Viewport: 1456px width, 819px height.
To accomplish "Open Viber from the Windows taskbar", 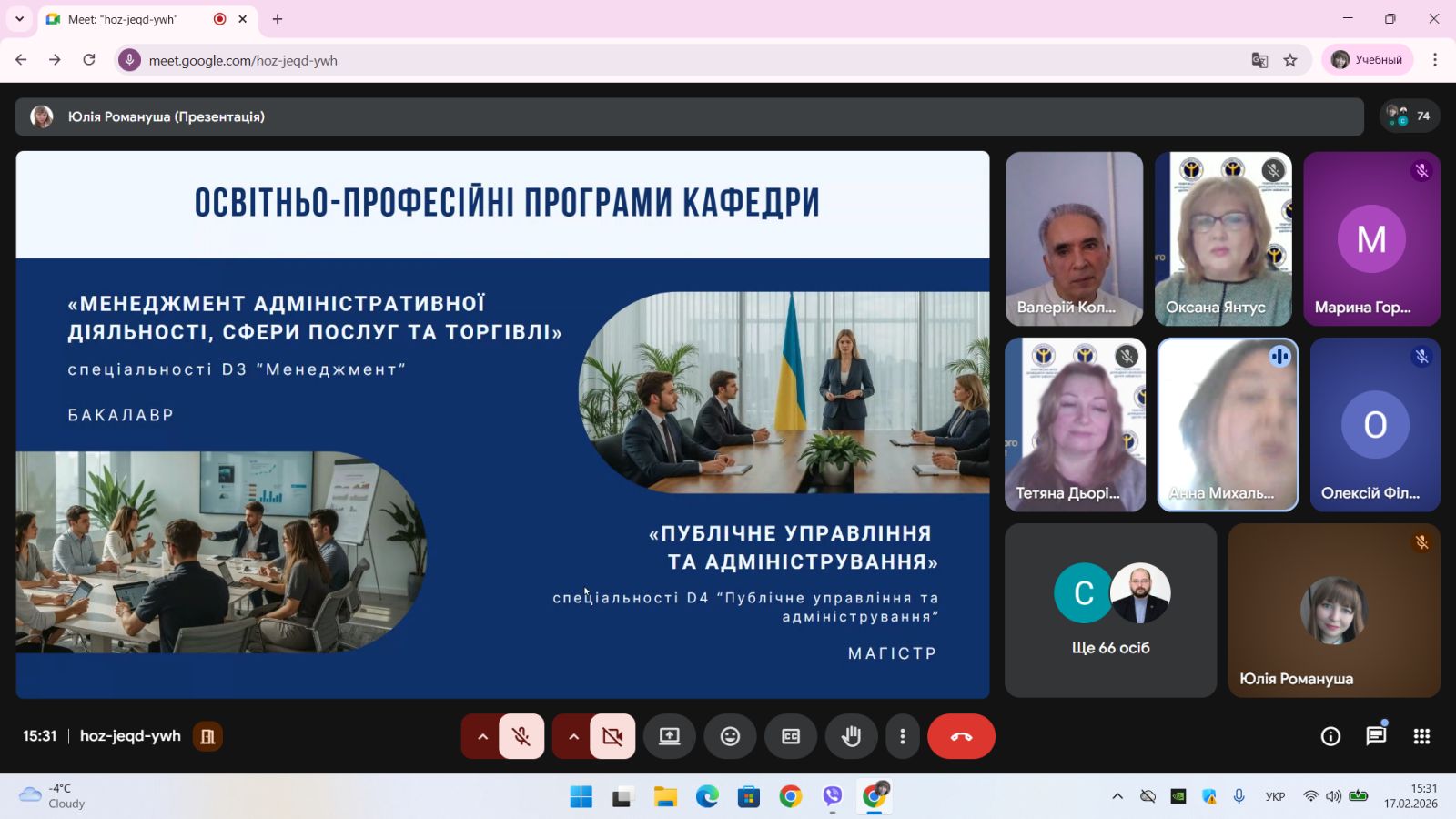I will click(x=832, y=797).
